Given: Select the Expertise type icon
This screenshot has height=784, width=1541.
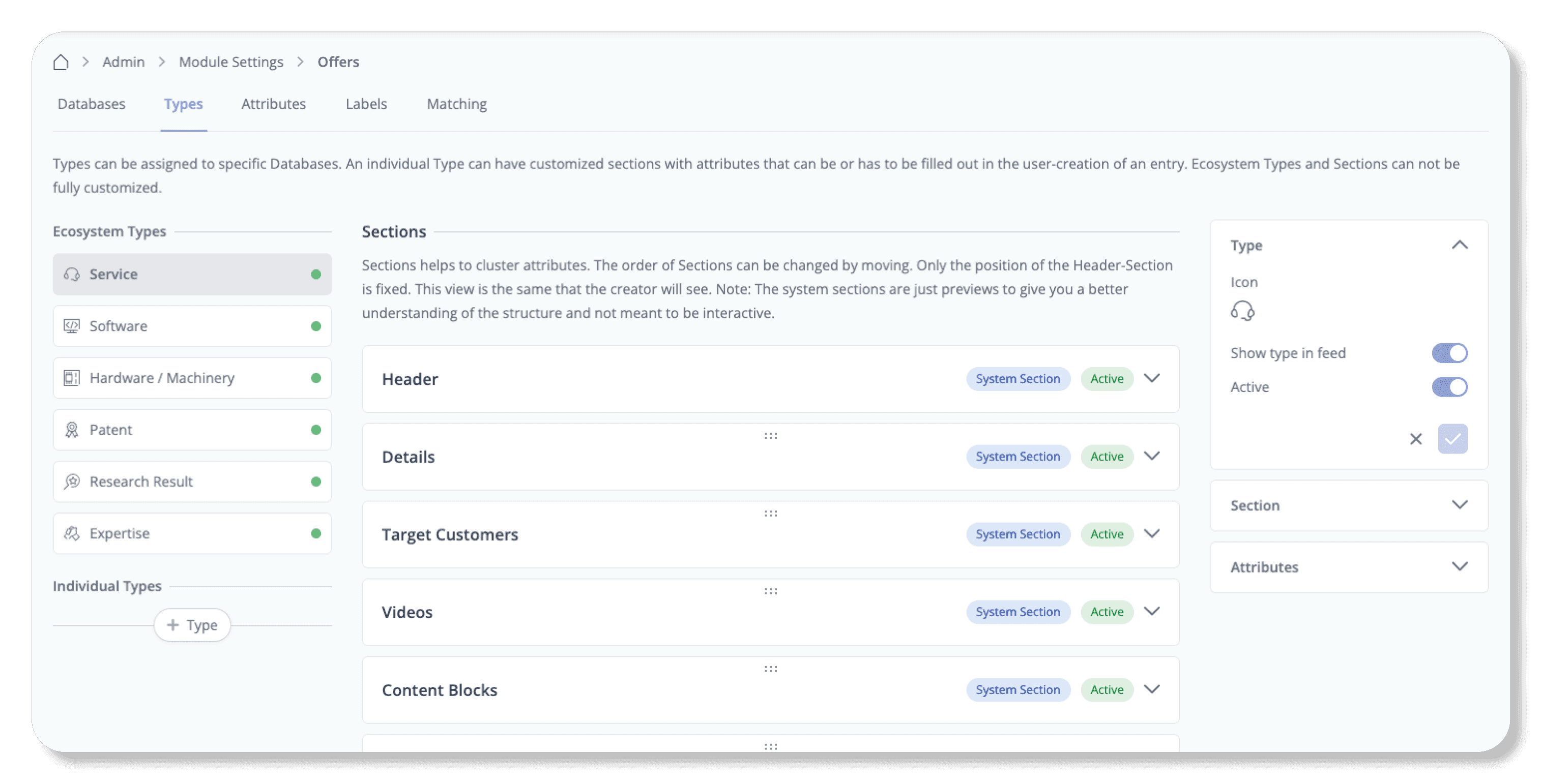Looking at the screenshot, I should click(x=72, y=533).
